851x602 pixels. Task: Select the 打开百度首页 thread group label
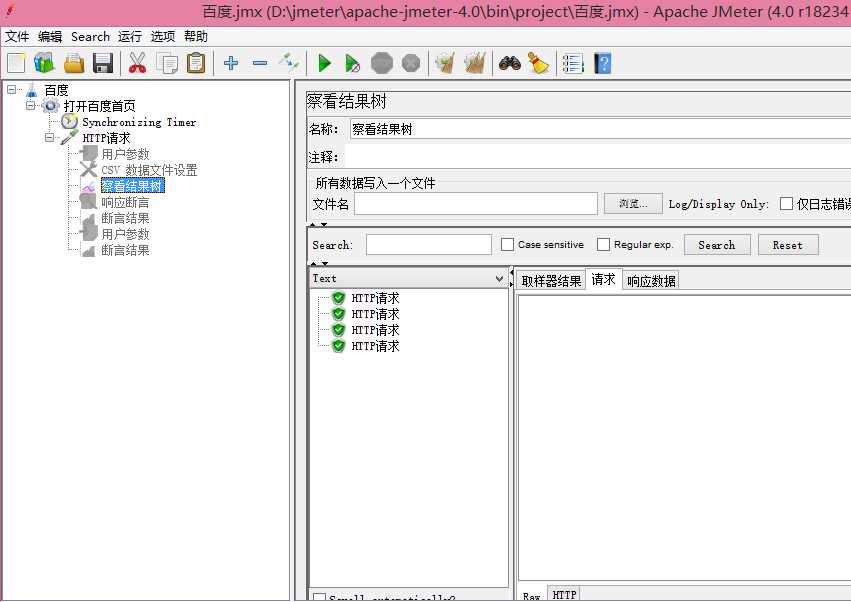click(x=99, y=106)
